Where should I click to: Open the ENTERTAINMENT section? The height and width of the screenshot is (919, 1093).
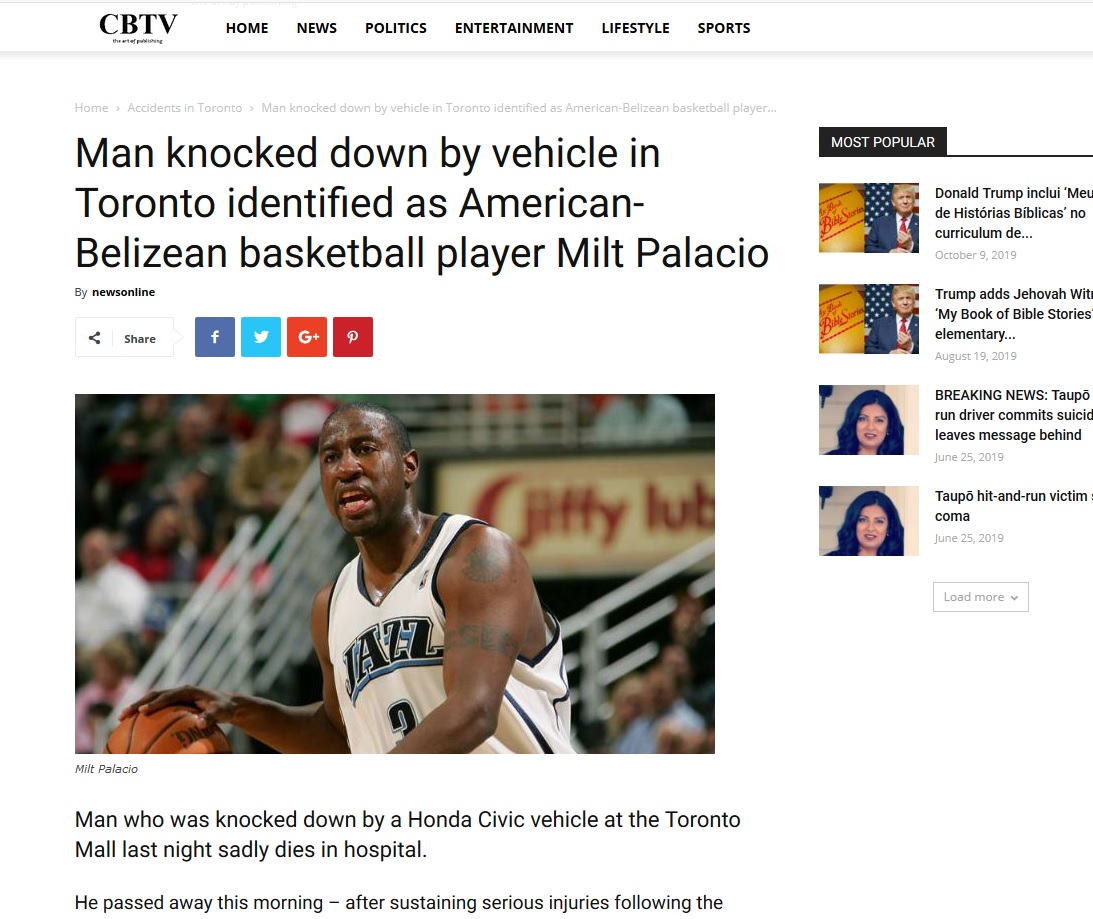[514, 28]
